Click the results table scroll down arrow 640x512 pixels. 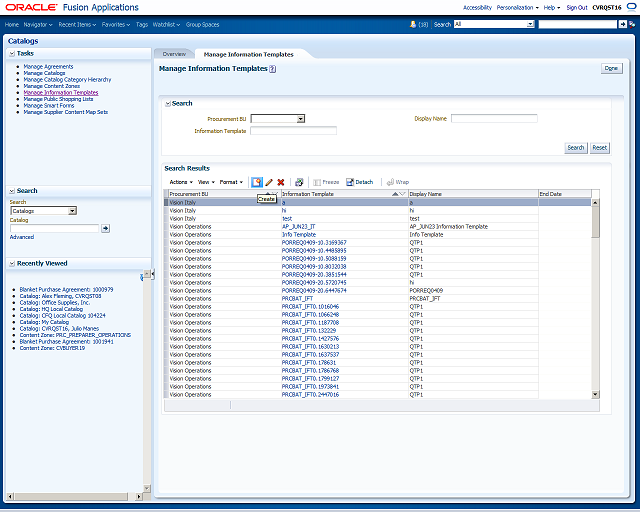(595, 394)
